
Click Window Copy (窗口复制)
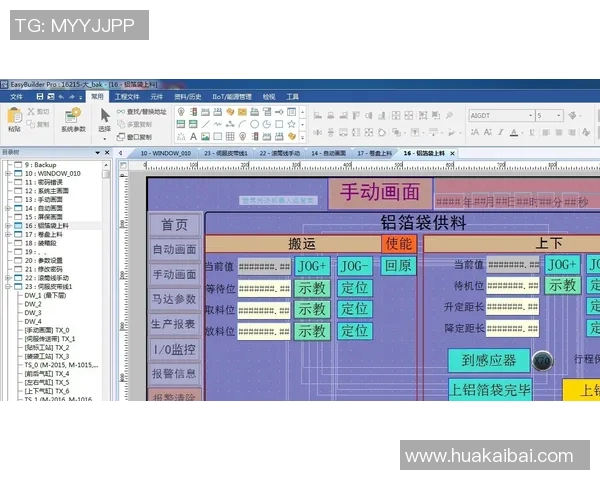coord(134,137)
